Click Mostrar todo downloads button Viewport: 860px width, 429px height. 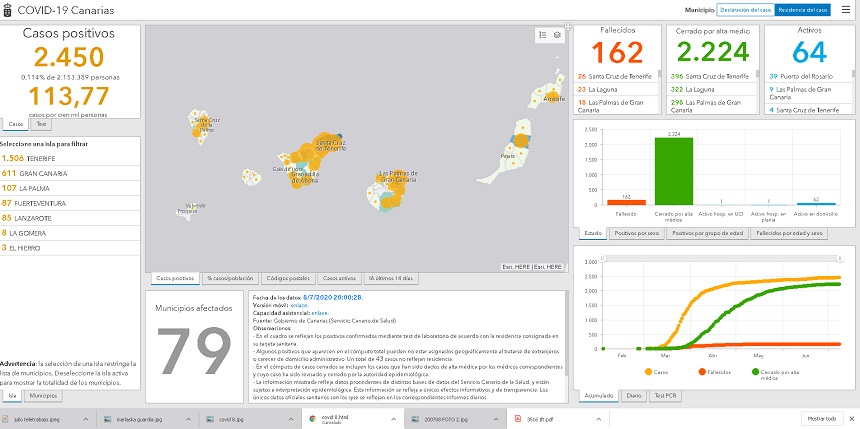point(821,419)
